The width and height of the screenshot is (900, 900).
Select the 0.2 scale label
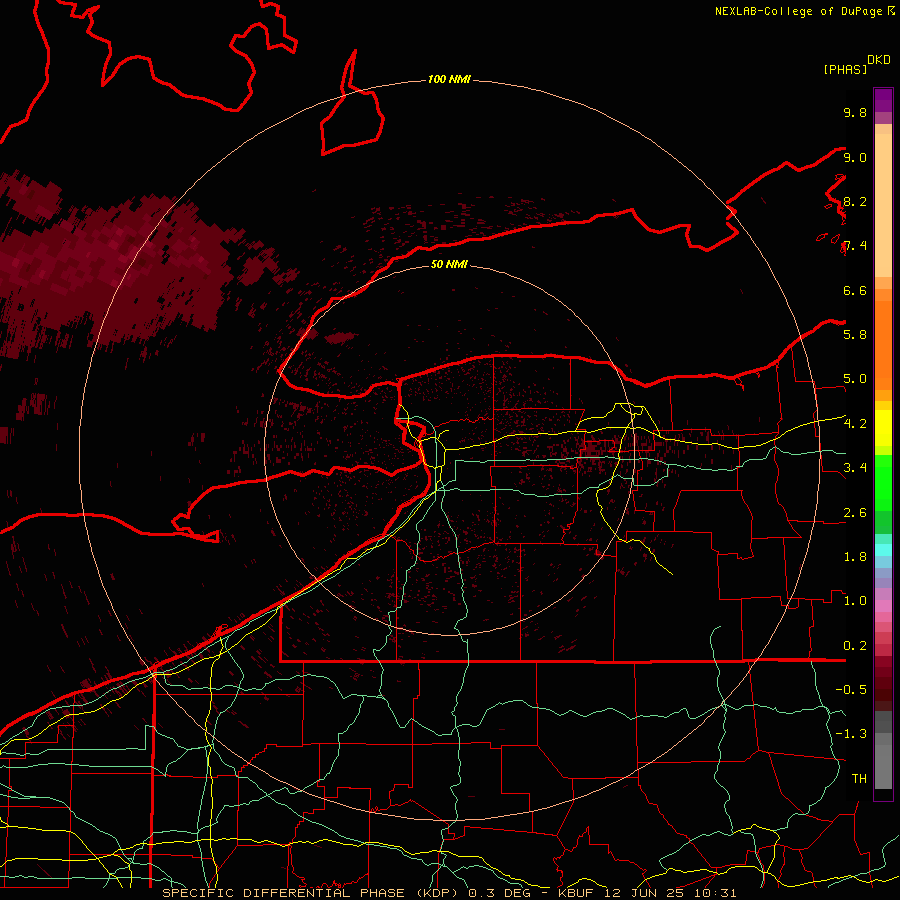[855, 645]
